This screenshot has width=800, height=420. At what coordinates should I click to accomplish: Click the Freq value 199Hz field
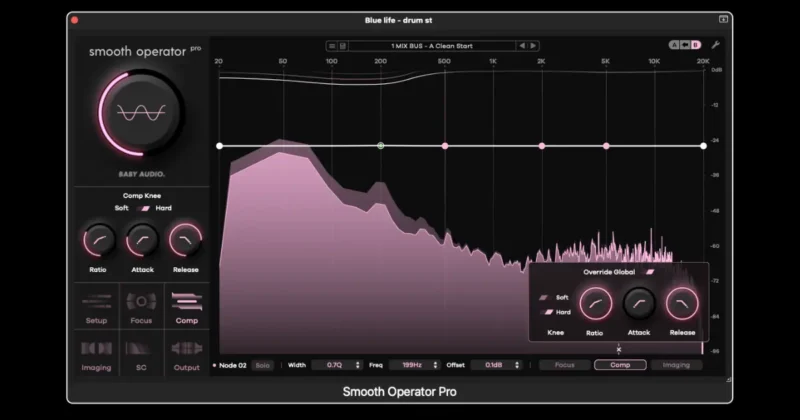411,365
